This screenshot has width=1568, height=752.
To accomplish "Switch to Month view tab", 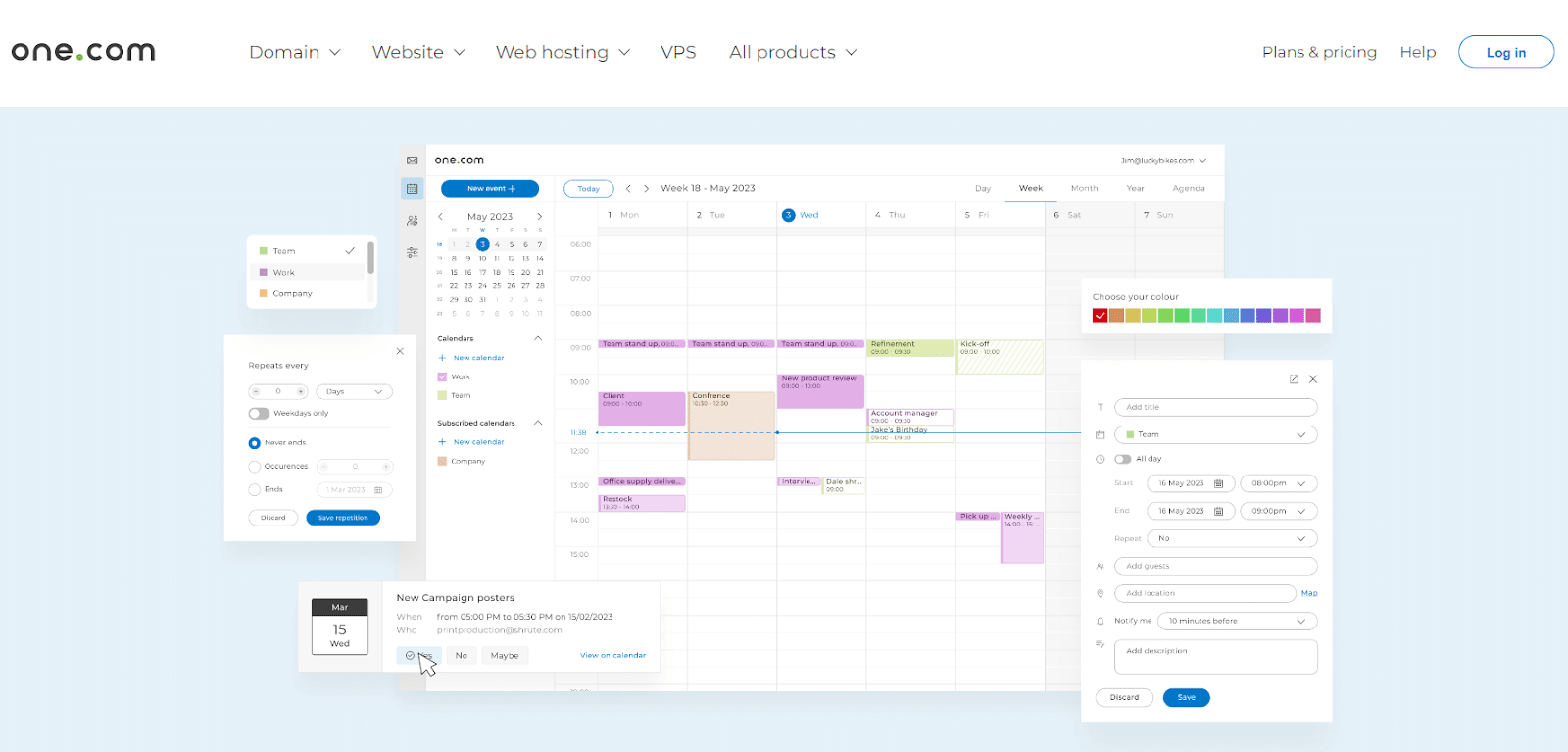I will click(x=1084, y=188).
